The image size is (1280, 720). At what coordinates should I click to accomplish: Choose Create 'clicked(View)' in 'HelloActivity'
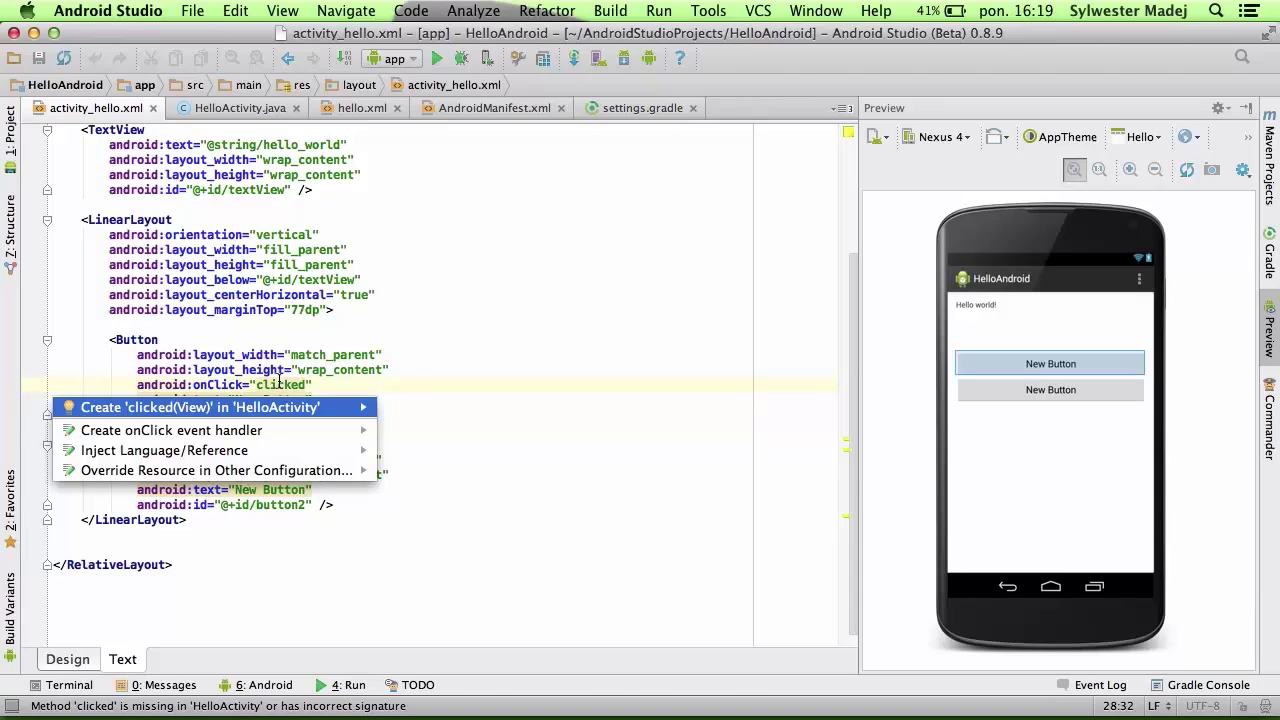tap(215, 407)
